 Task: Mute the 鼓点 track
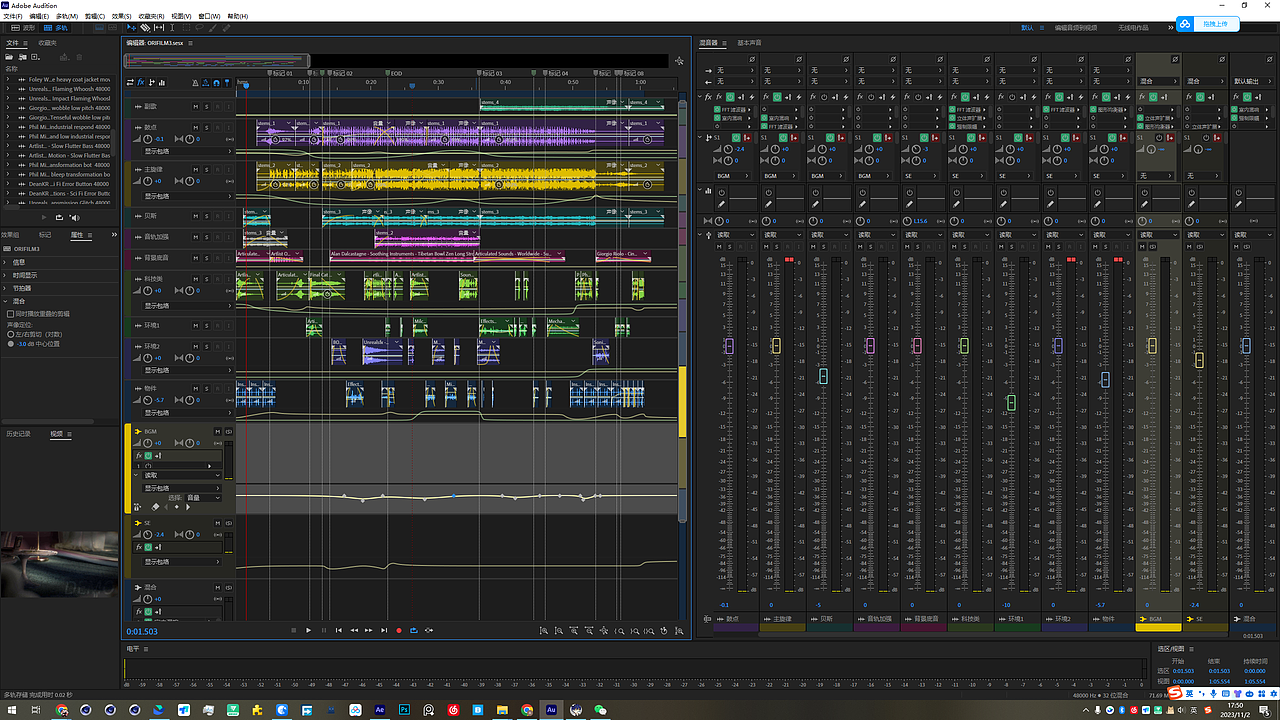pyautogui.click(x=196, y=127)
